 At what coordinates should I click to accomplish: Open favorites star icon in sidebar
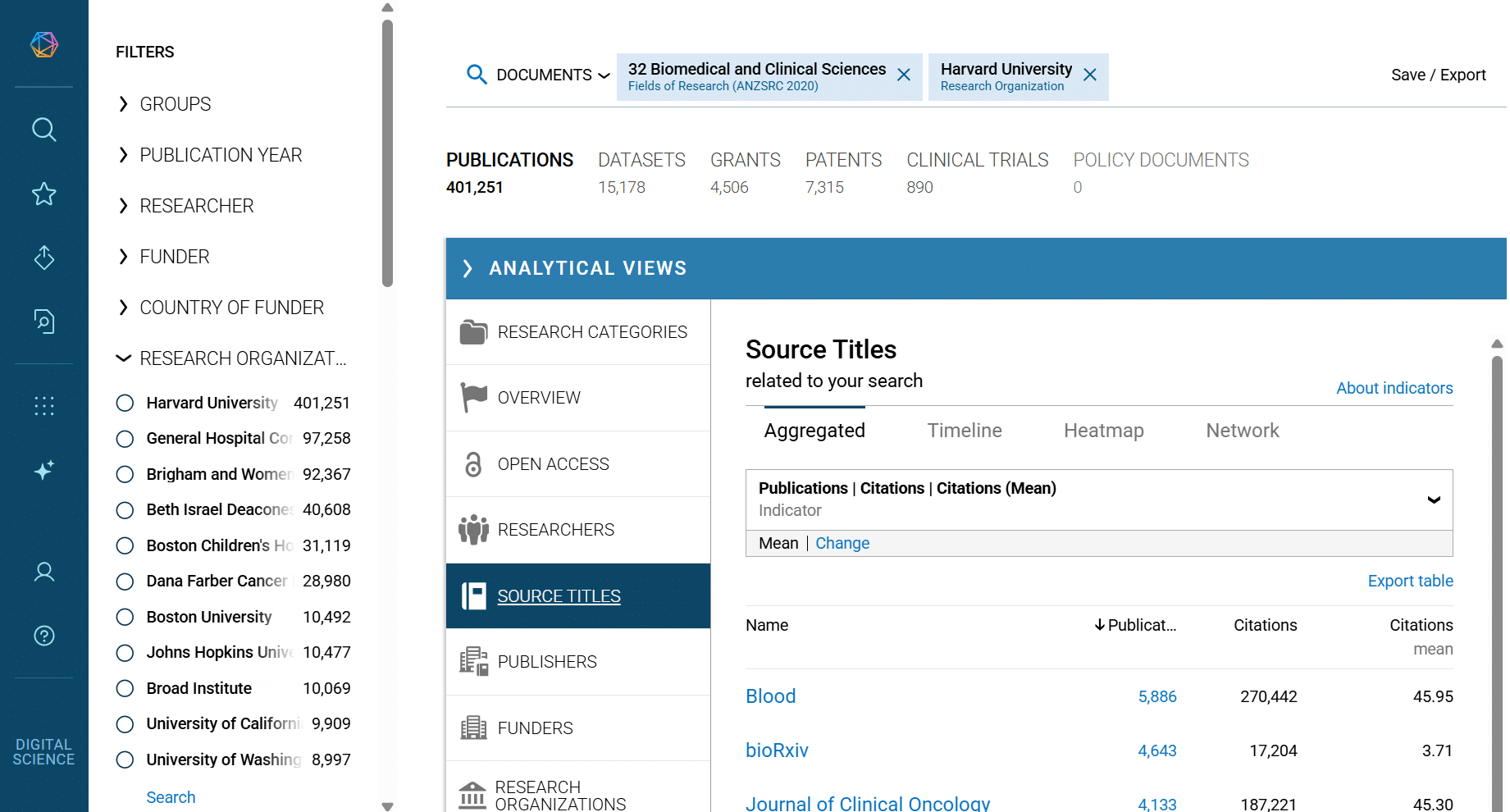(x=44, y=194)
